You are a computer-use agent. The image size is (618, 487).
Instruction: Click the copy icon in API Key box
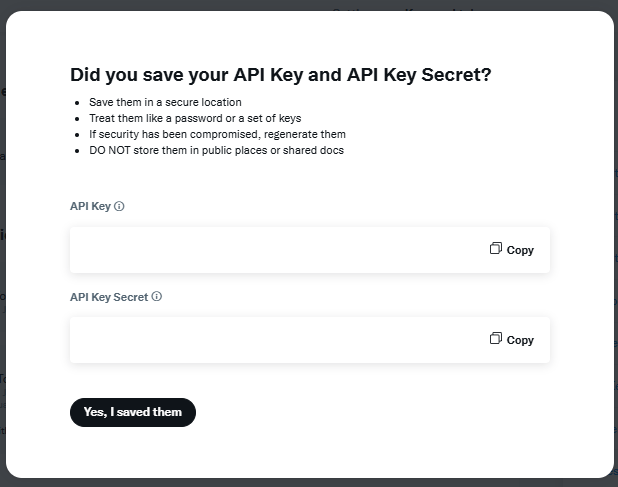(x=495, y=248)
